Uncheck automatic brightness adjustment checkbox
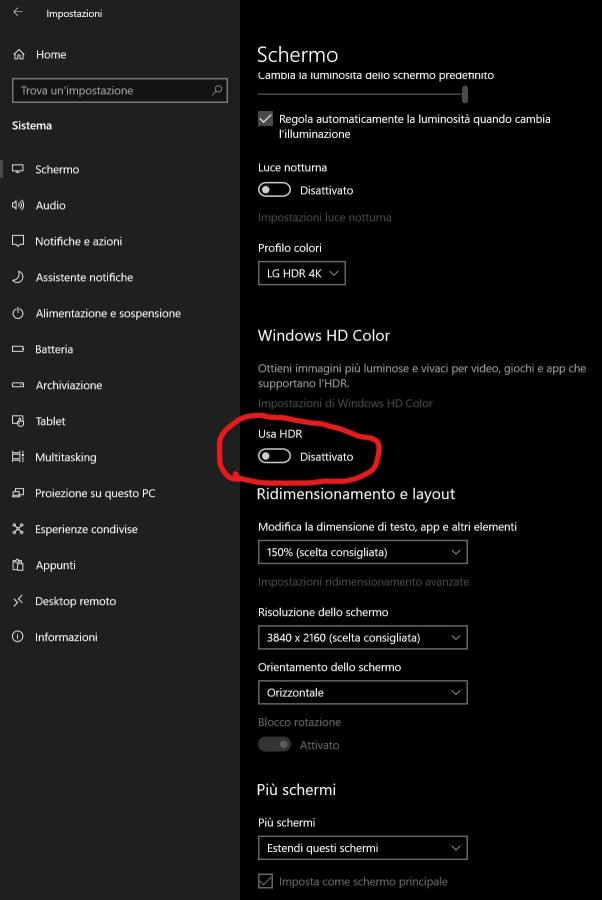 point(266,119)
